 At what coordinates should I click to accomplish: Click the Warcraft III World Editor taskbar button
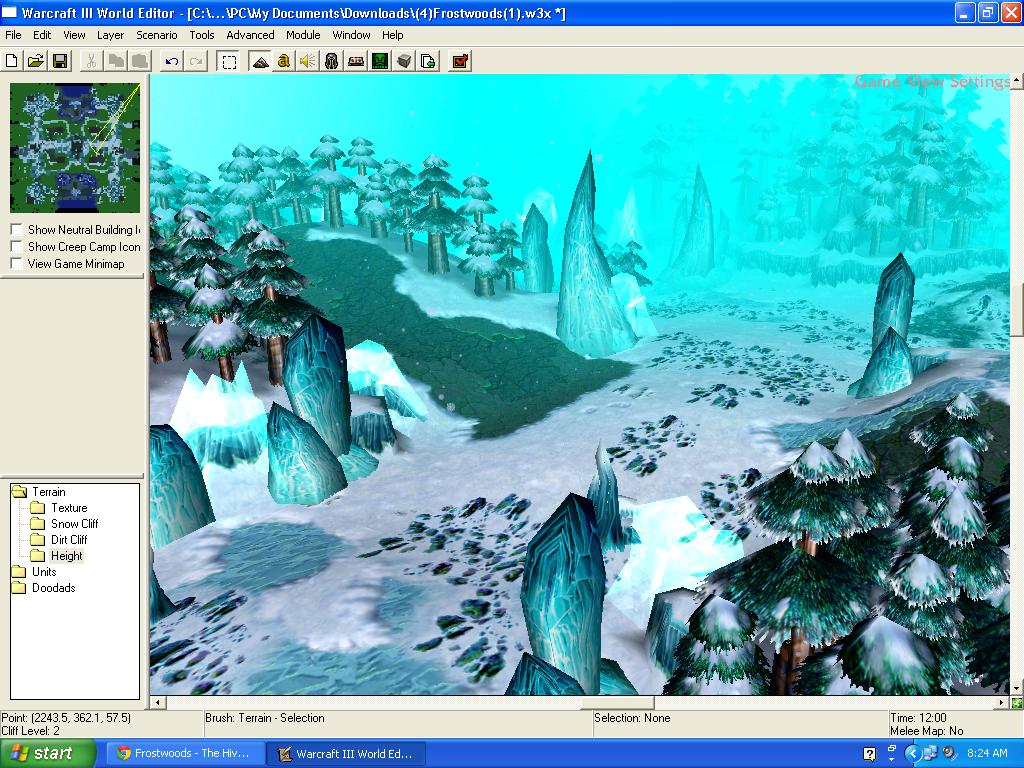pos(347,754)
